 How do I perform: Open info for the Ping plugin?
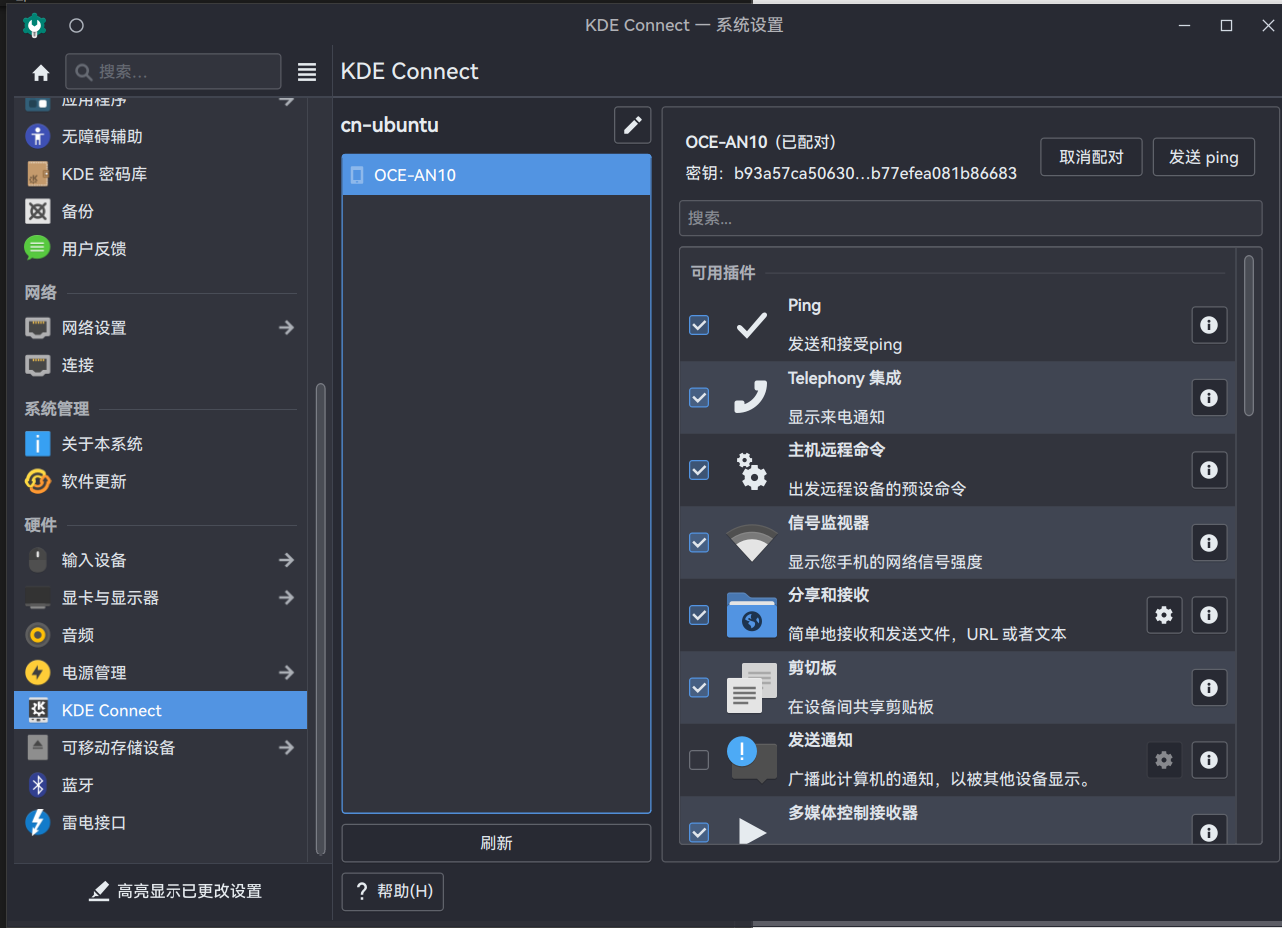click(x=1209, y=325)
